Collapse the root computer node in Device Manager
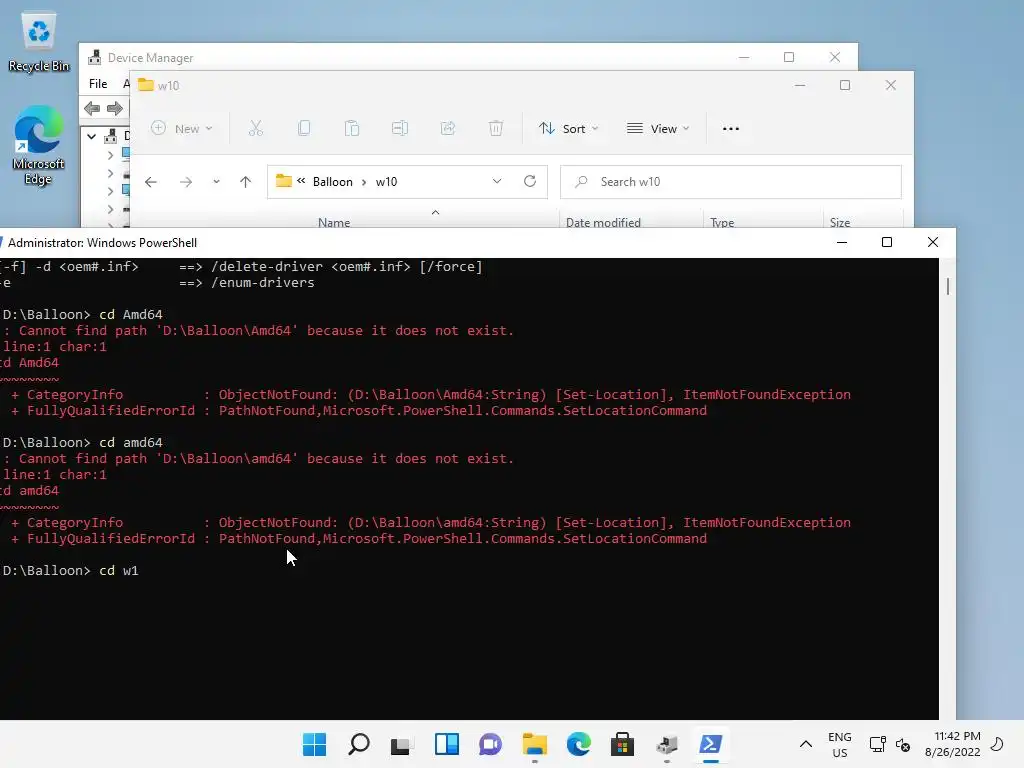The height and width of the screenshot is (768, 1024). point(91,136)
